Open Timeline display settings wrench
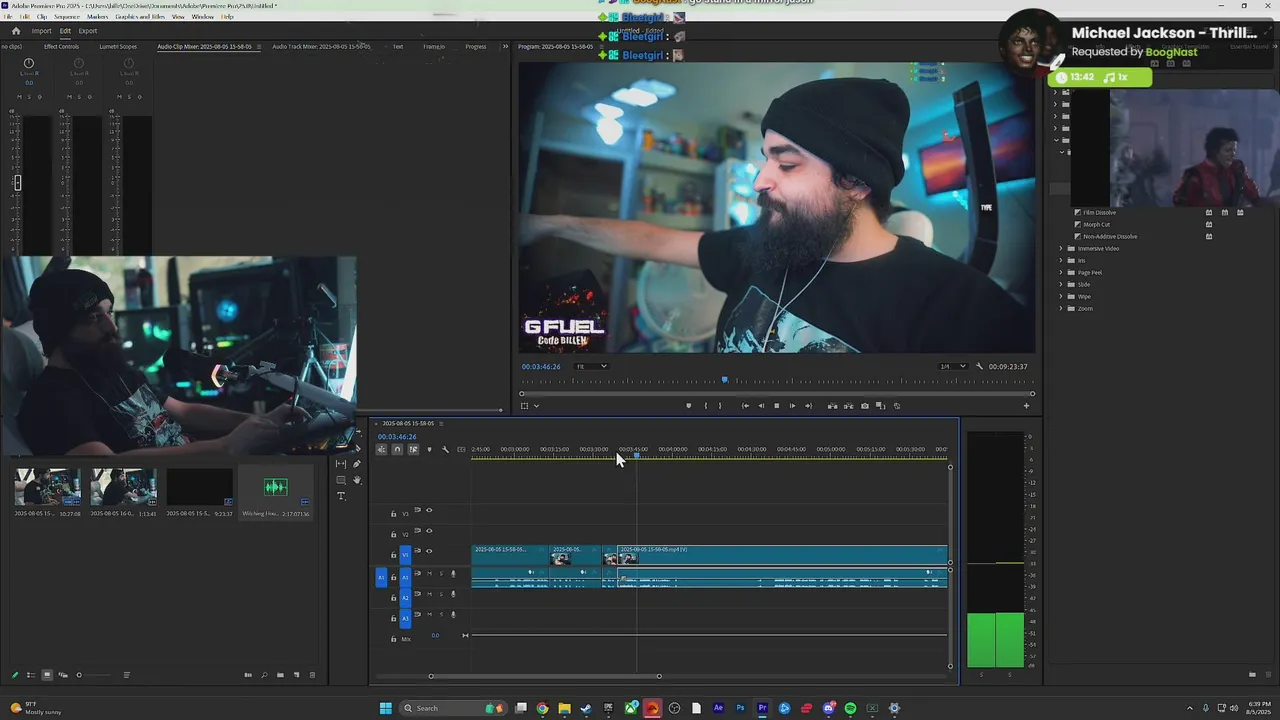Screen dimensions: 1280x720 tap(446, 449)
